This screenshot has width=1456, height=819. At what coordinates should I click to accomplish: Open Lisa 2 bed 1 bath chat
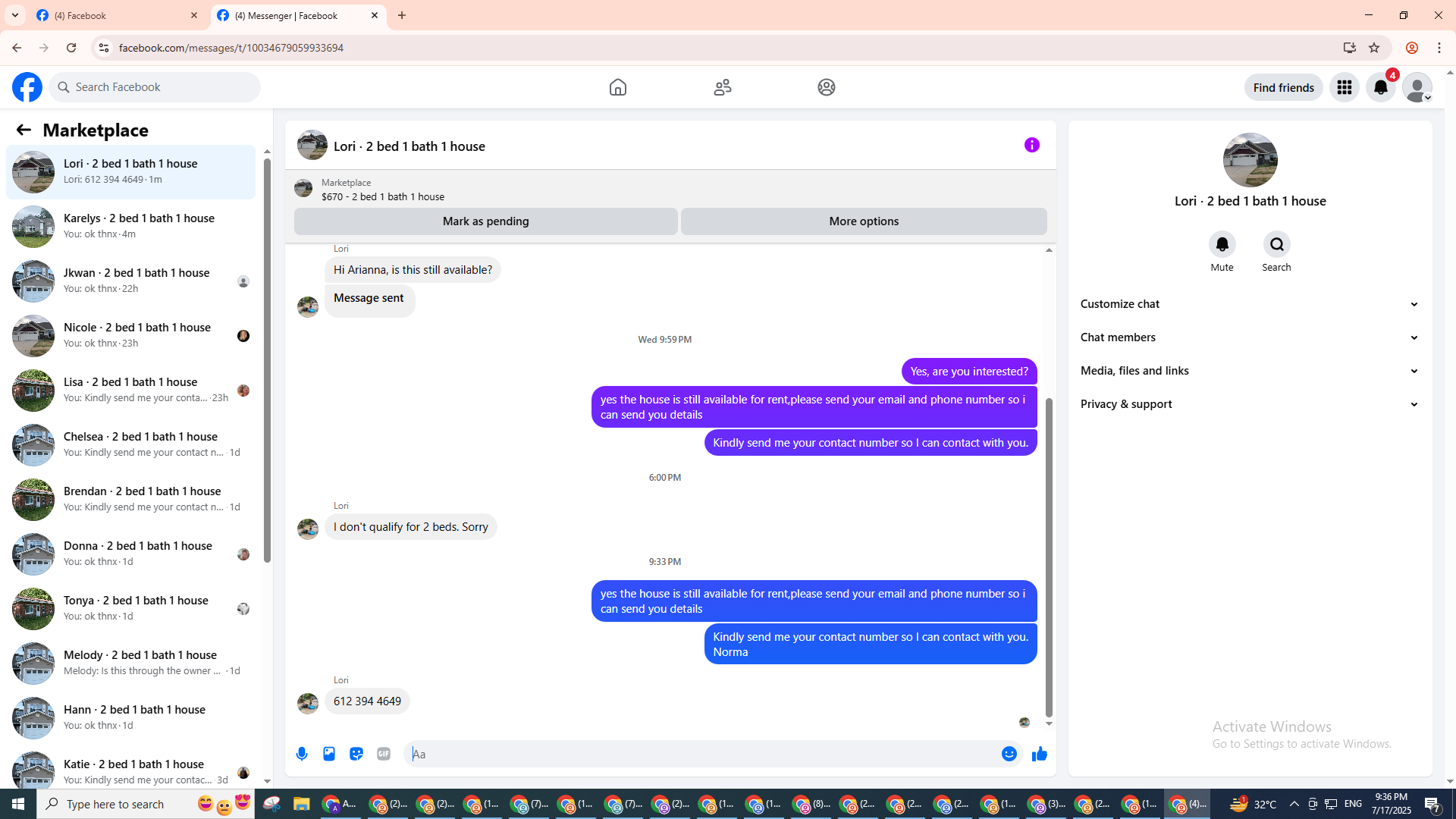pyautogui.click(x=131, y=390)
